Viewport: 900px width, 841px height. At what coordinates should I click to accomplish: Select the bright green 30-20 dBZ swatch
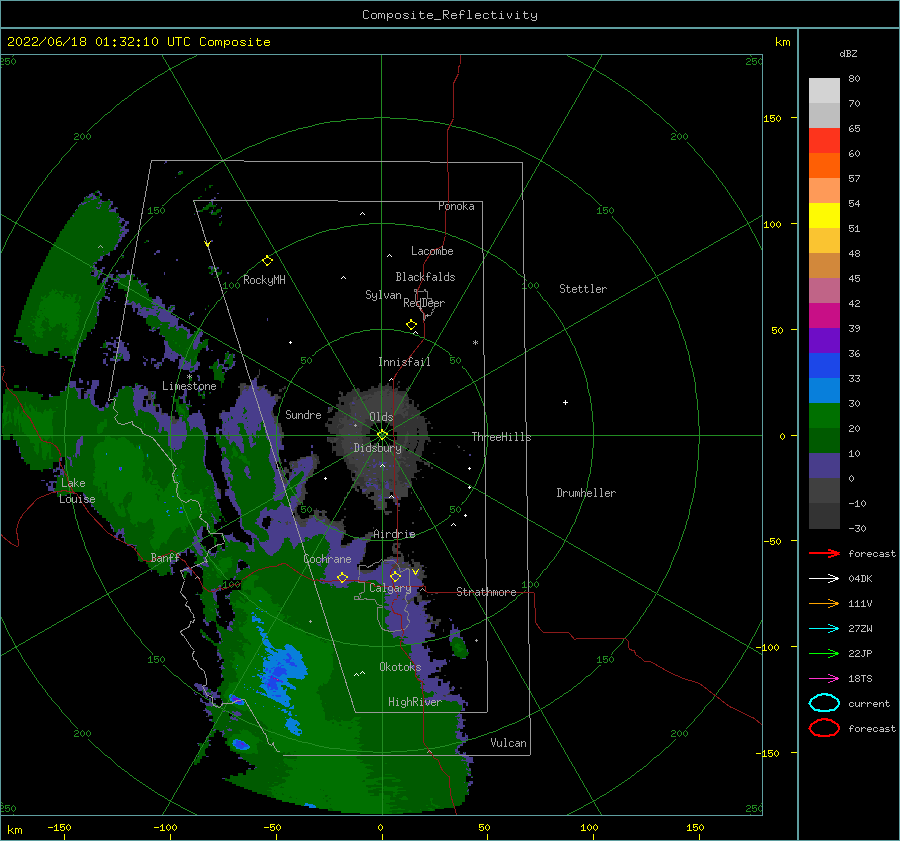(x=824, y=416)
